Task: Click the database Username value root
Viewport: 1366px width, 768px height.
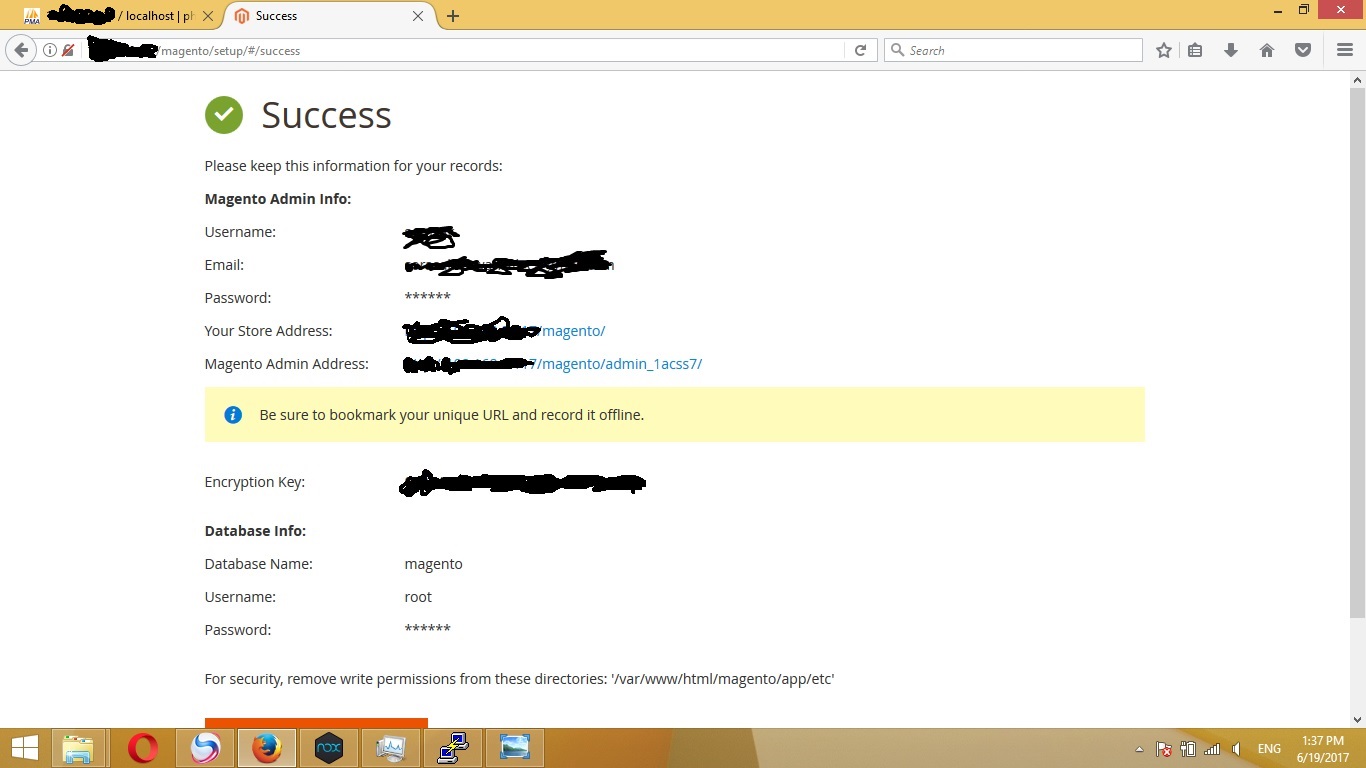Action: tap(418, 597)
